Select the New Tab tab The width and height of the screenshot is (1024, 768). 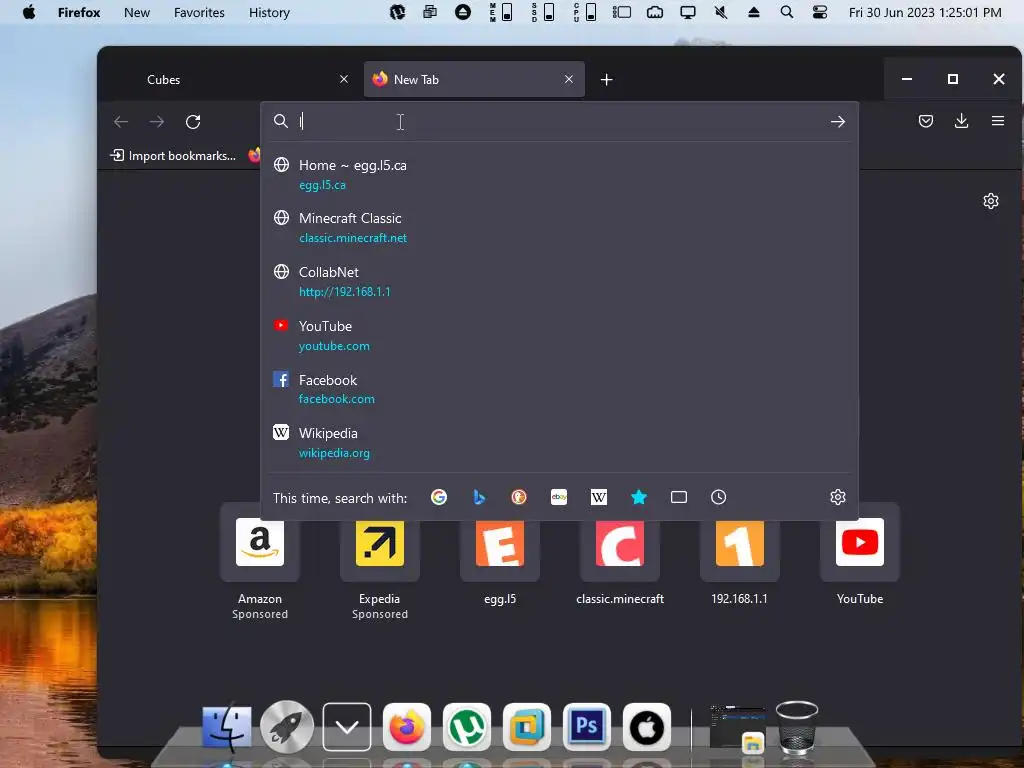tap(474, 80)
